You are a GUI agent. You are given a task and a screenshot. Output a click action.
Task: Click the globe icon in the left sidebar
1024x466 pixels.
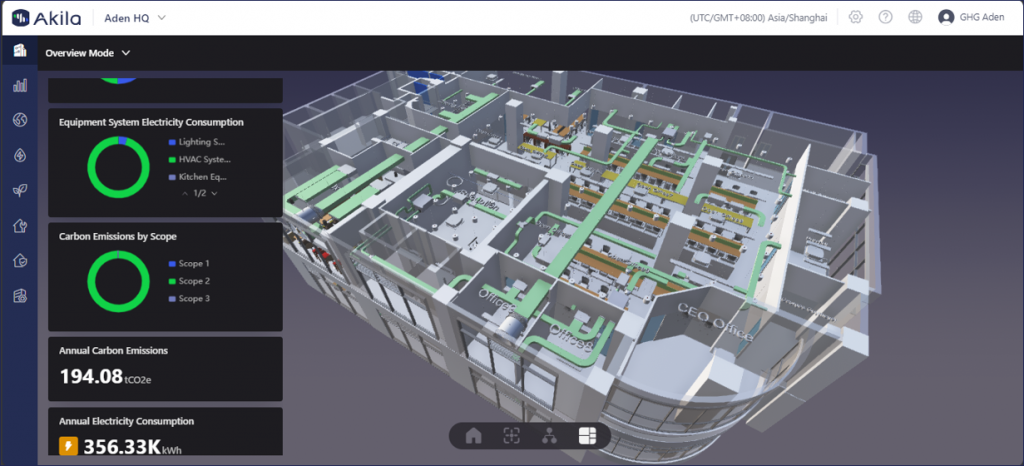tap(19, 121)
